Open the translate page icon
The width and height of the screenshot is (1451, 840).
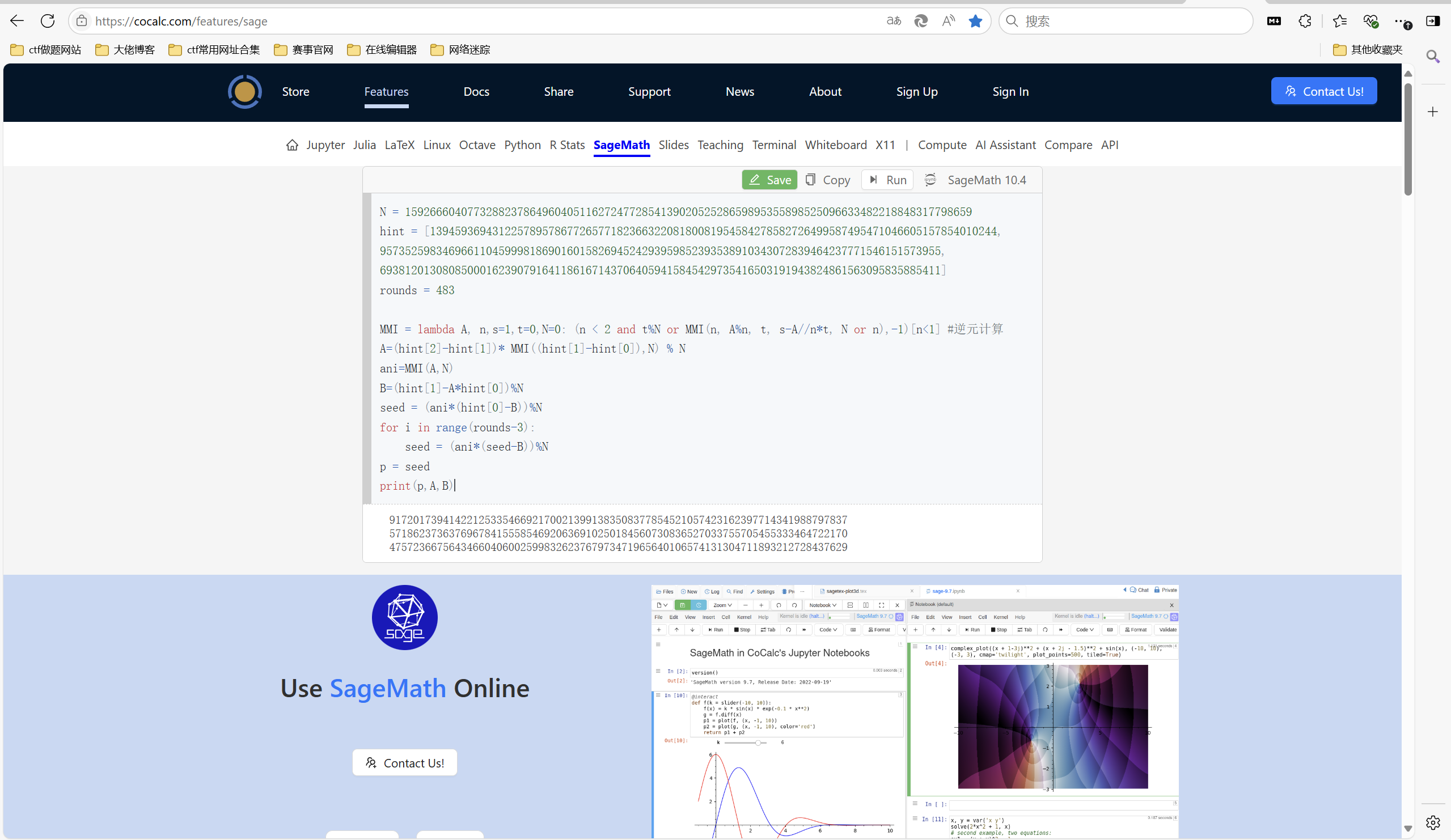pos(894,22)
